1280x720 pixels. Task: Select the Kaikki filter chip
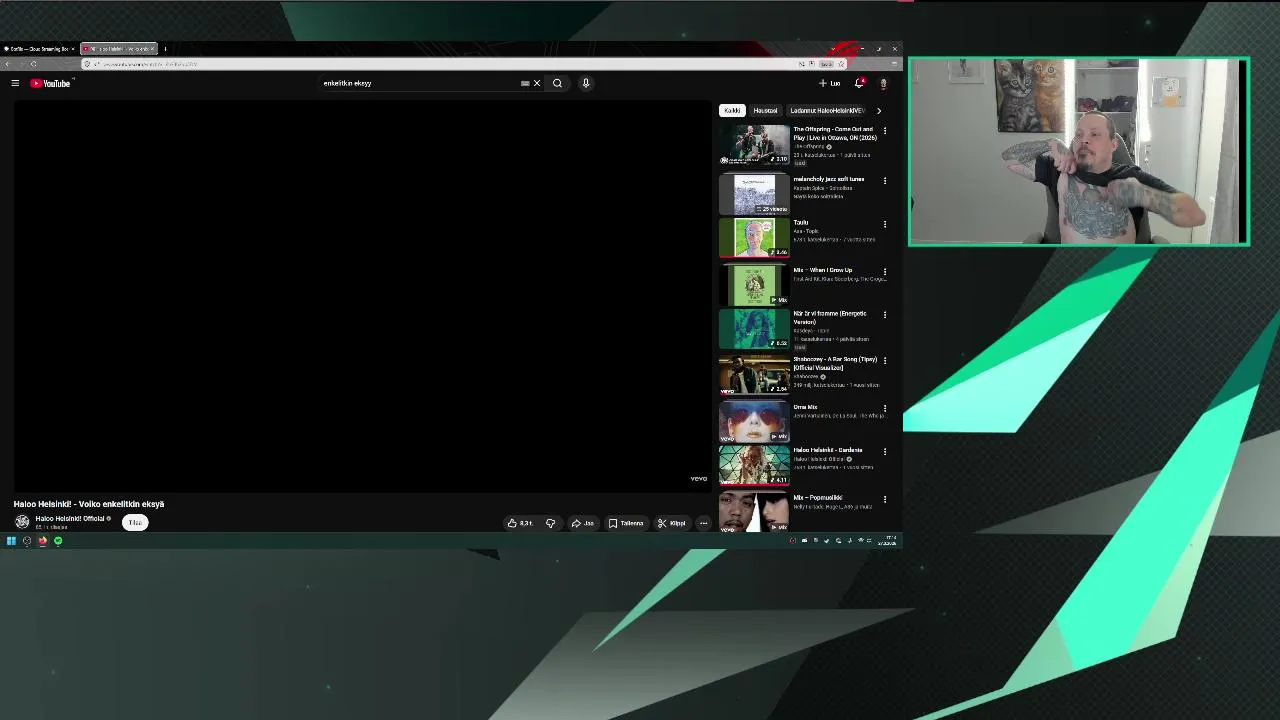pos(732,110)
